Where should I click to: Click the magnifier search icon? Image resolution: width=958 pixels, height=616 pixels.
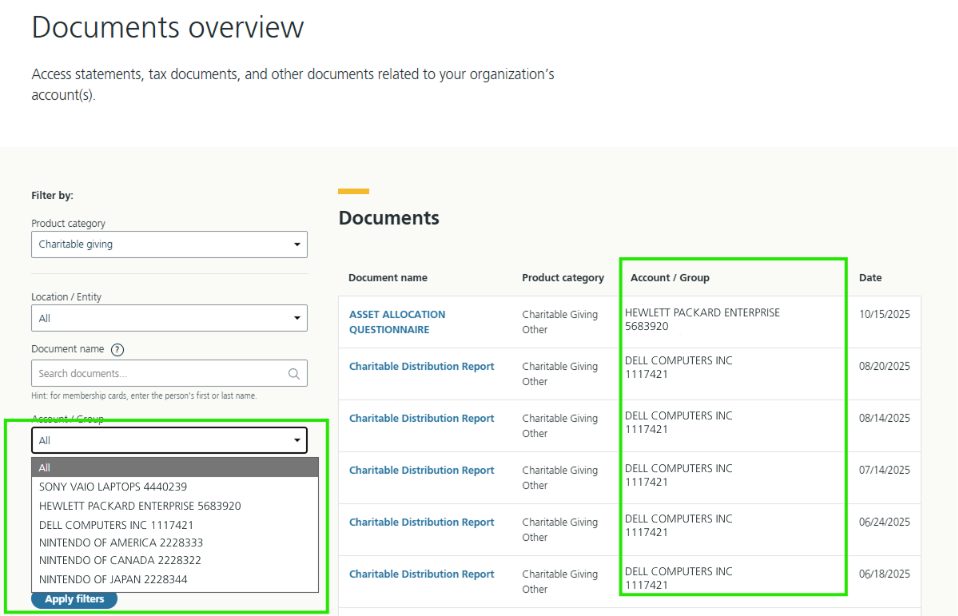(x=294, y=373)
